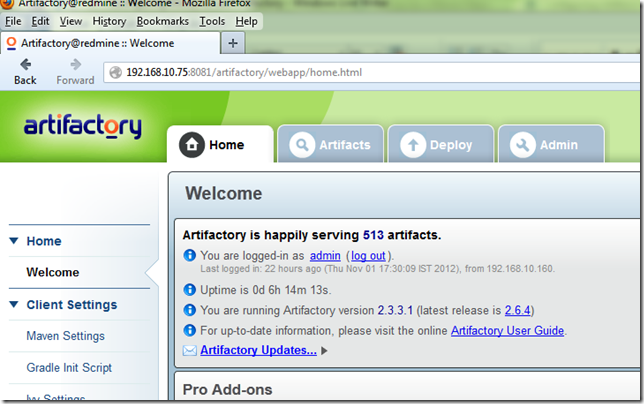This screenshot has height=404, width=644.
Task: Select the Home tab label
Action: click(x=227, y=145)
